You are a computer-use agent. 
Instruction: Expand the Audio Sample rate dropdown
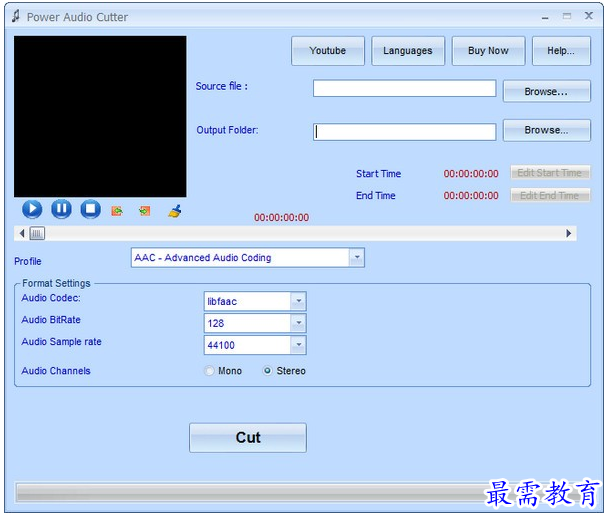[298, 345]
